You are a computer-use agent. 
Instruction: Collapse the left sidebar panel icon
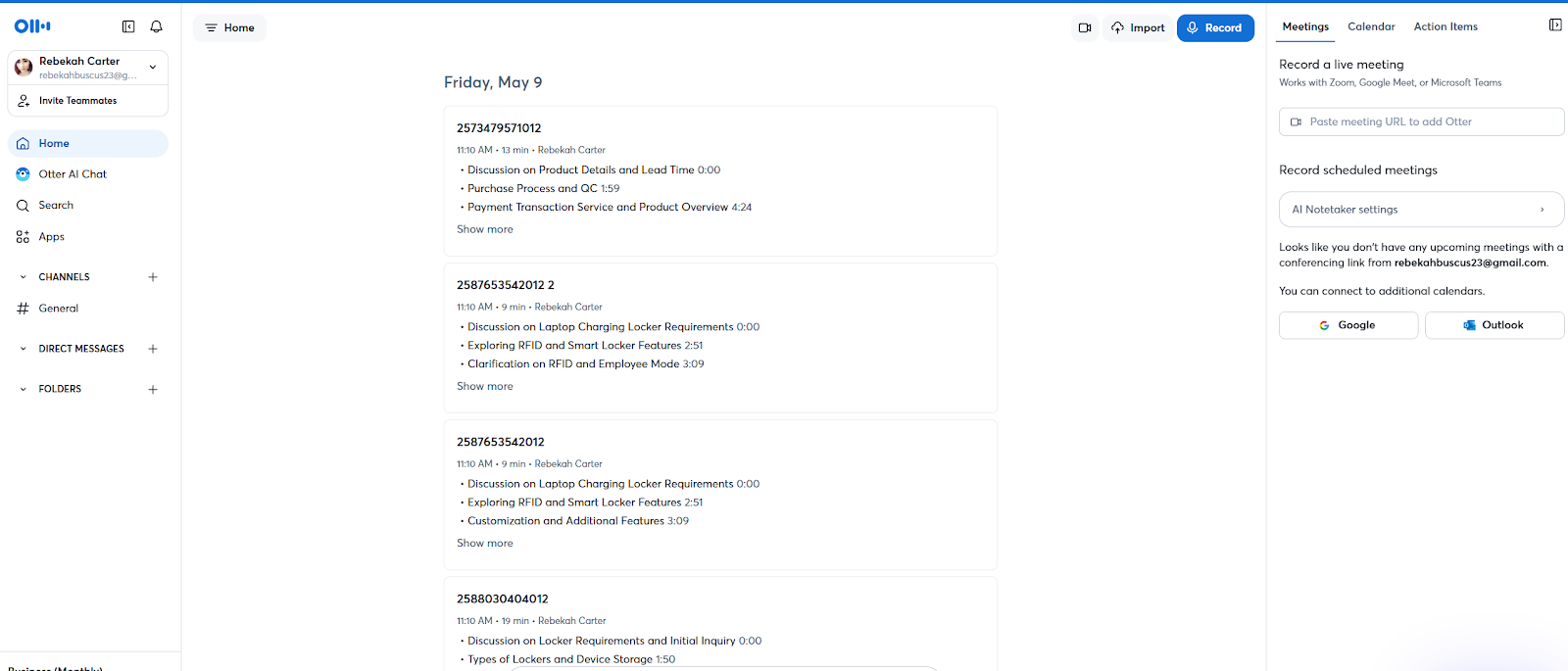128,26
